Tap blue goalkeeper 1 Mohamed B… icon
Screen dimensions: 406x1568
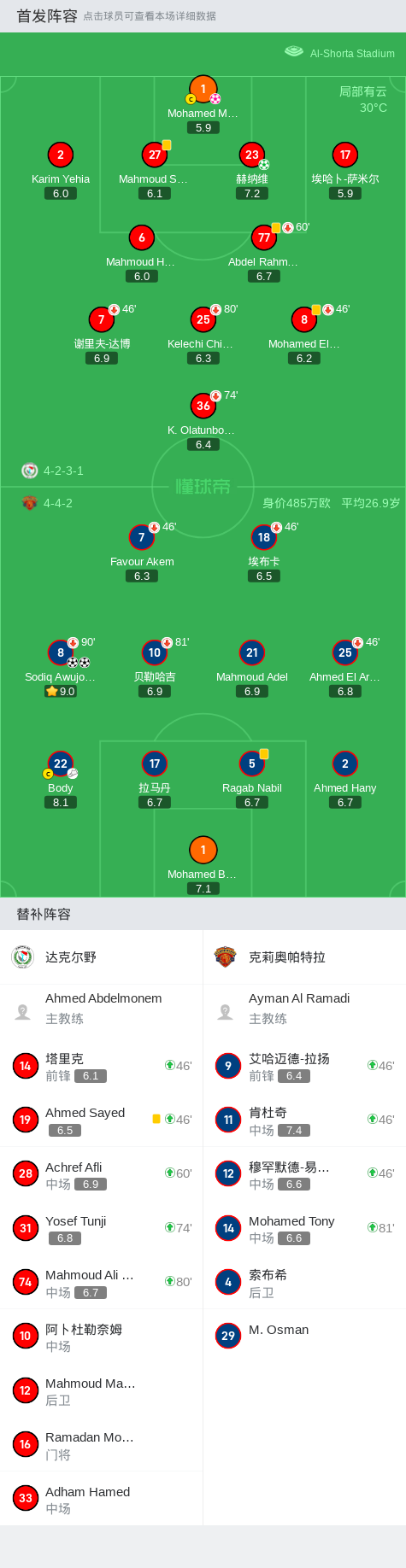(x=203, y=850)
